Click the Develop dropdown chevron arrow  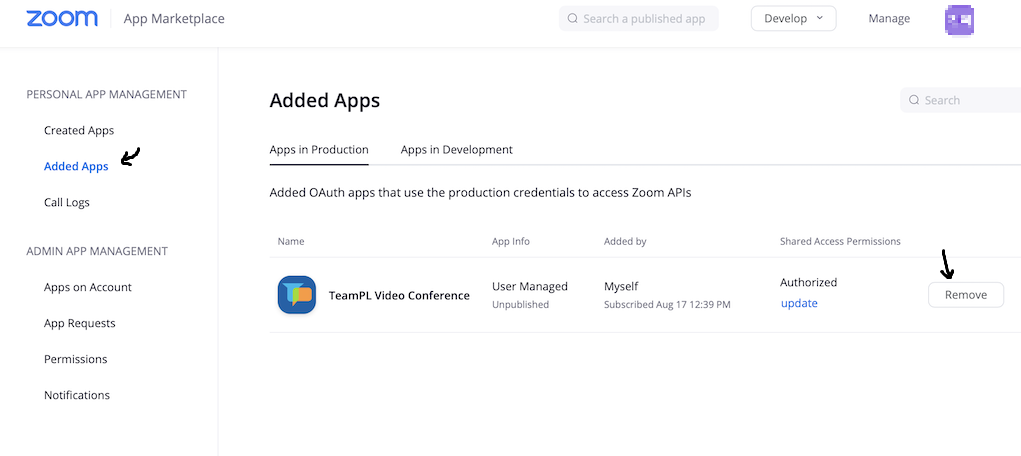pos(820,18)
